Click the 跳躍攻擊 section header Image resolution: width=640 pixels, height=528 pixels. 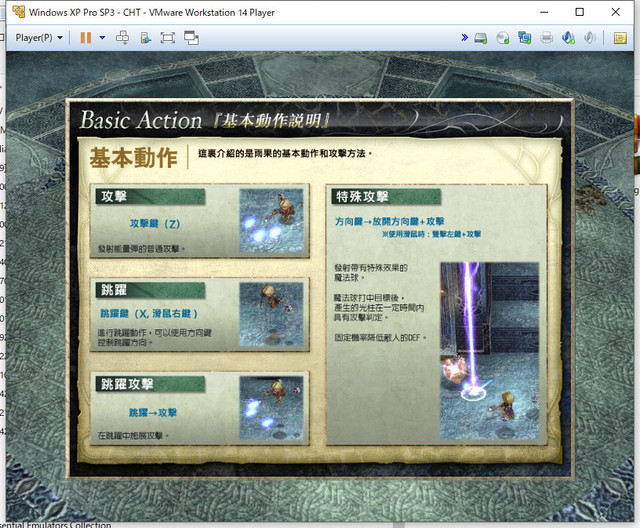click(x=150, y=384)
